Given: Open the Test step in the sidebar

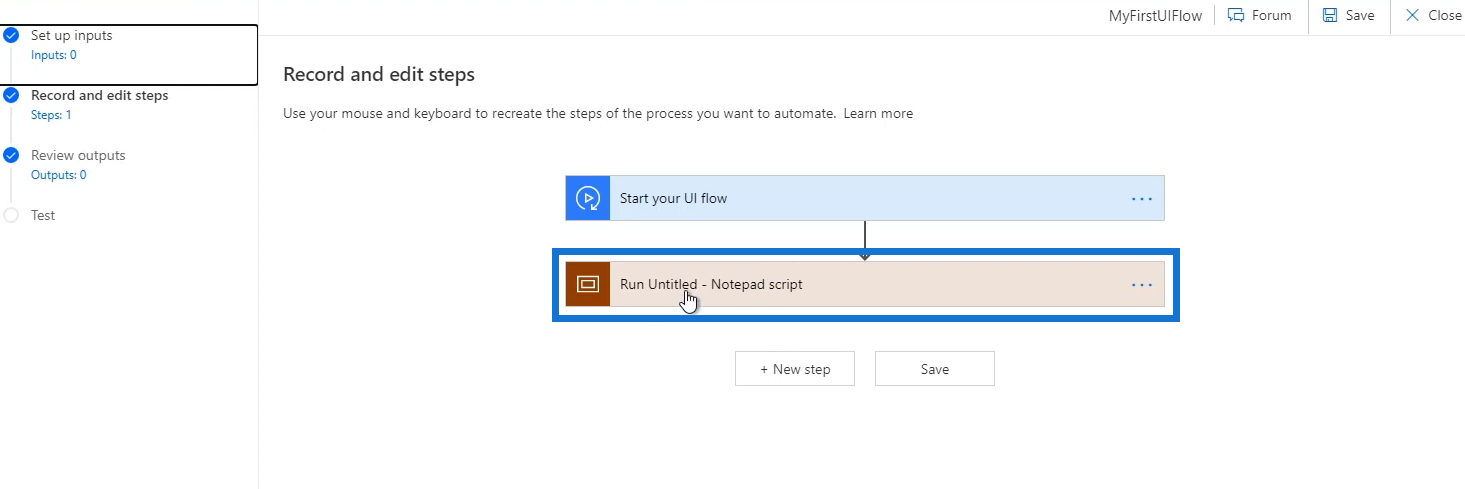Looking at the screenshot, I should (43, 215).
